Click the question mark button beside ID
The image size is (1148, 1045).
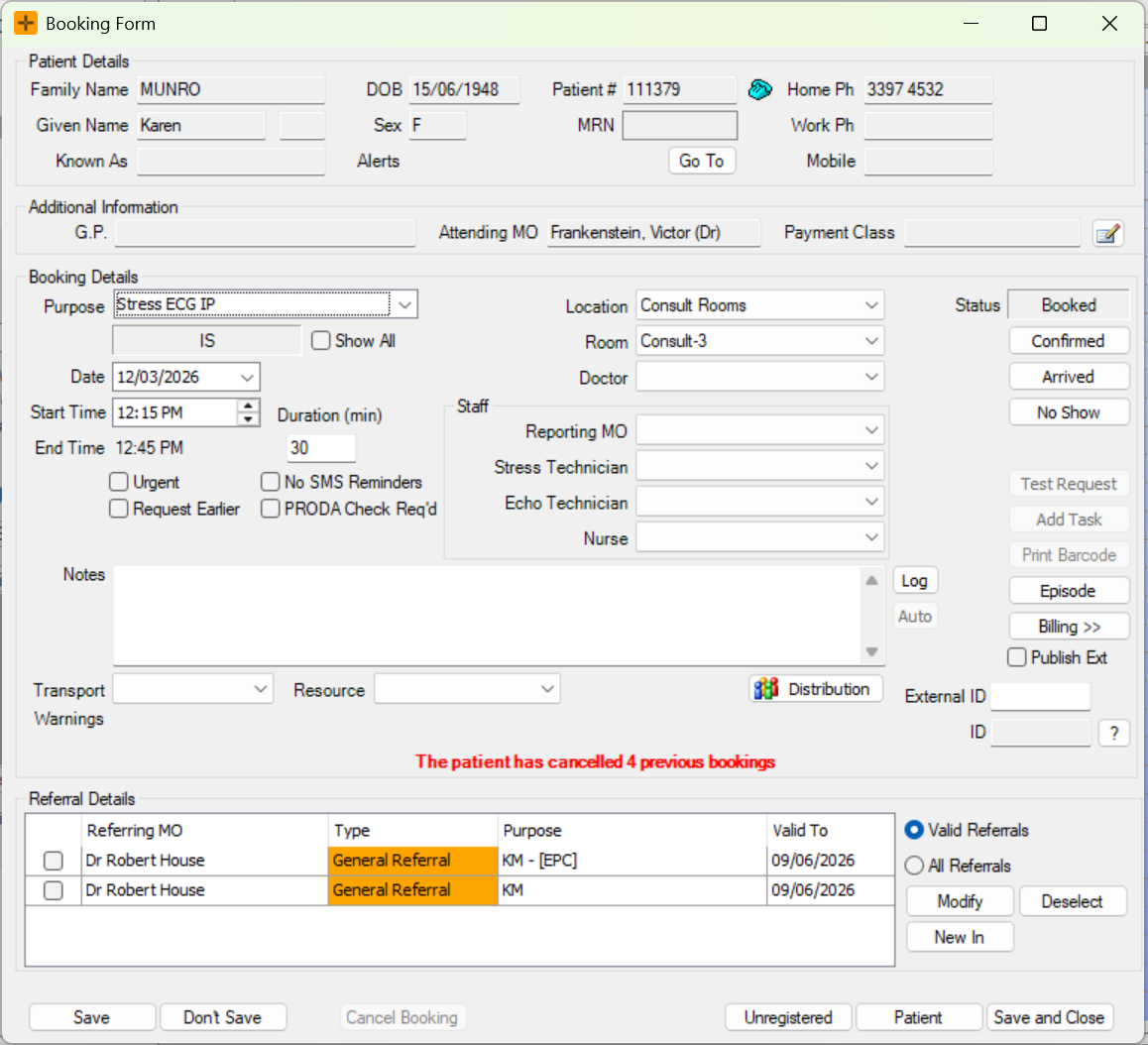coord(1113,733)
